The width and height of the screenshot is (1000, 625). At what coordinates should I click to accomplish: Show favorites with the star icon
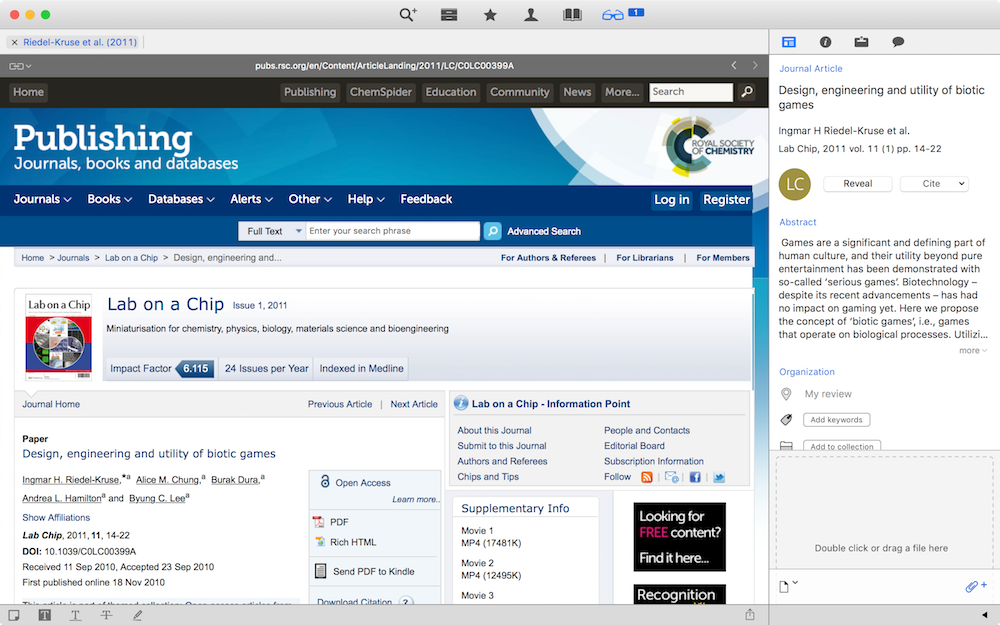pos(490,15)
